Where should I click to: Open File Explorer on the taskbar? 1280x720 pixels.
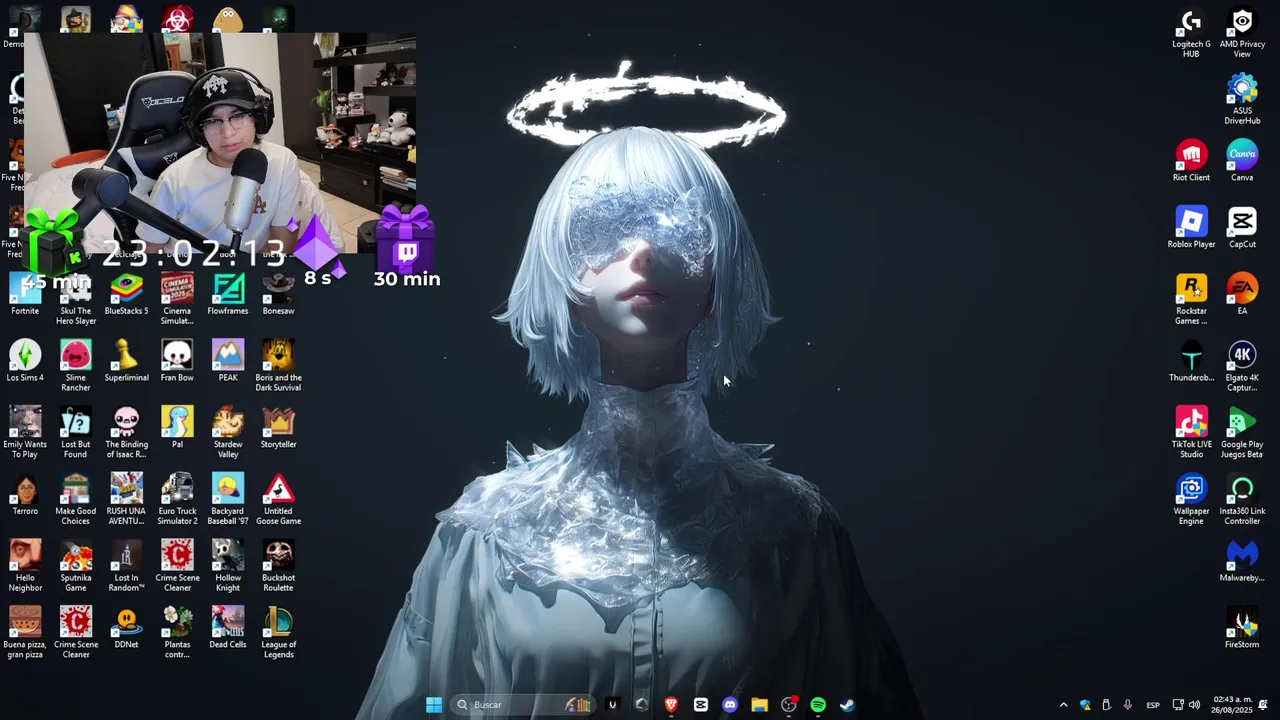pos(759,705)
